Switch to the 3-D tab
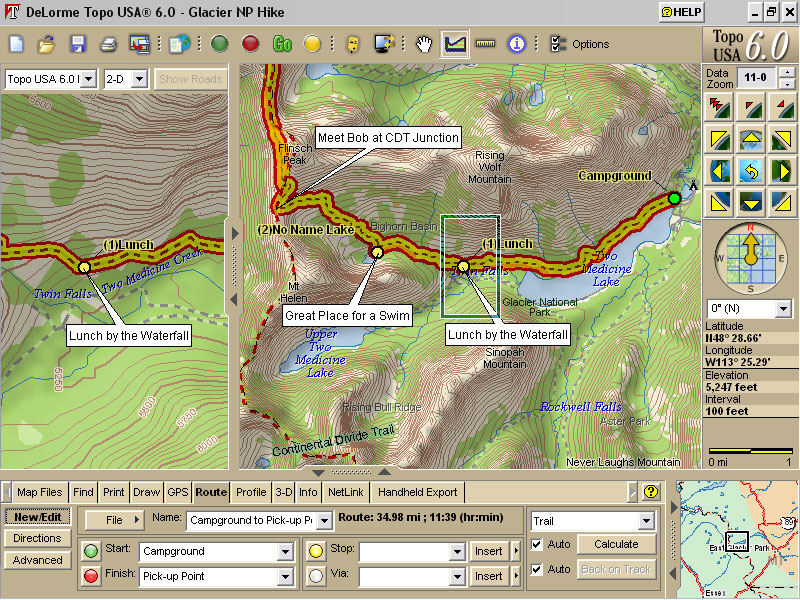Viewport: 800px width, 600px height. [x=284, y=492]
